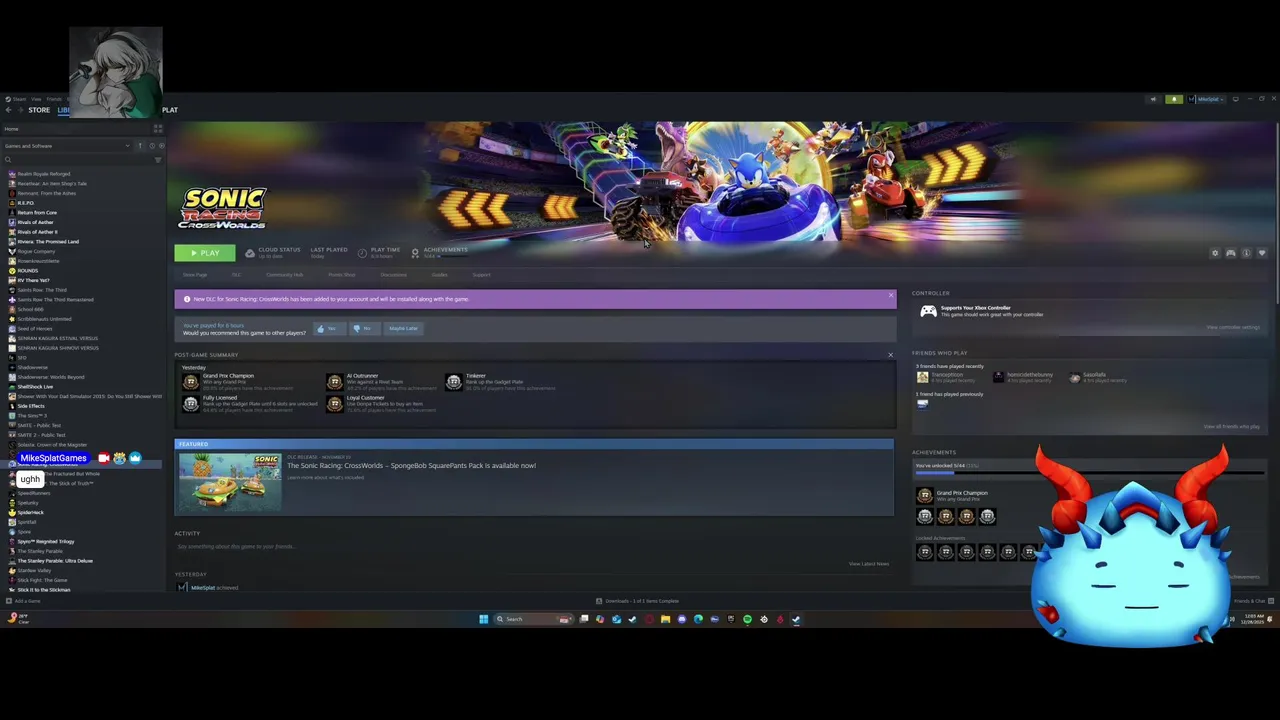Open Spotify from the taskbar
Screen dimensions: 1280x720
(x=747, y=619)
